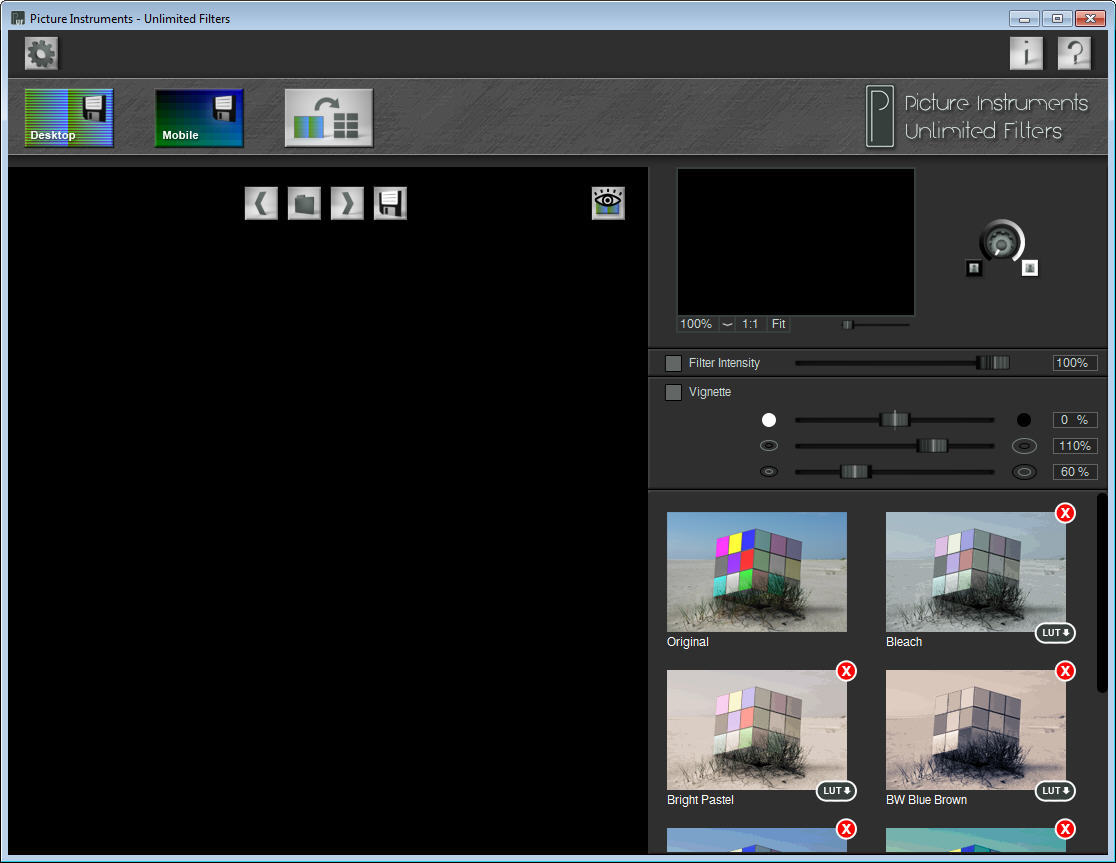Screen dimensions: 1116x863
Task: Delete the BW Blue Brown filter
Action: tap(1065, 671)
